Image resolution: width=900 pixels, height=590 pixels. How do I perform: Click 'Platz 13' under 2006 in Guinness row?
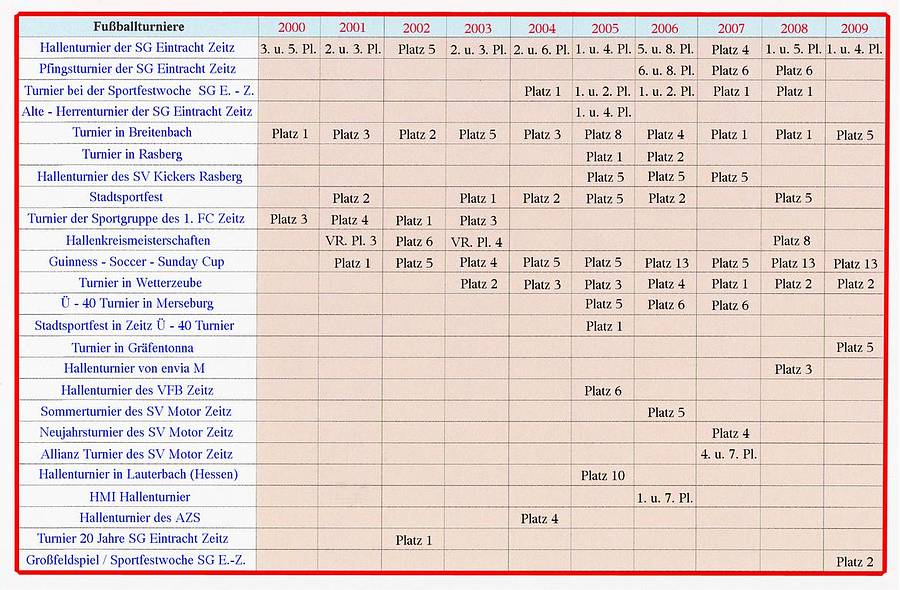point(666,263)
